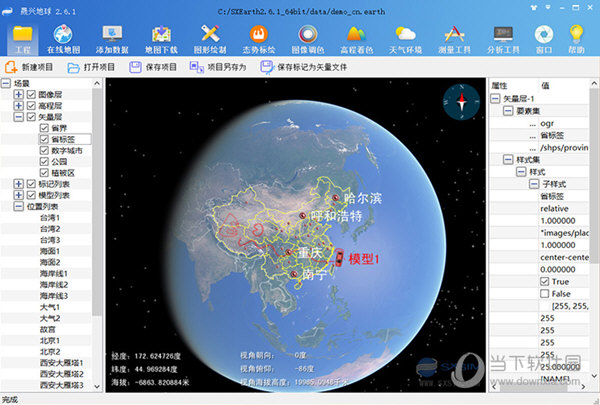The width and height of the screenshot is (600, 405).
Task: Select 海岸线2 in the location list
Action: [x=54, y=285]
